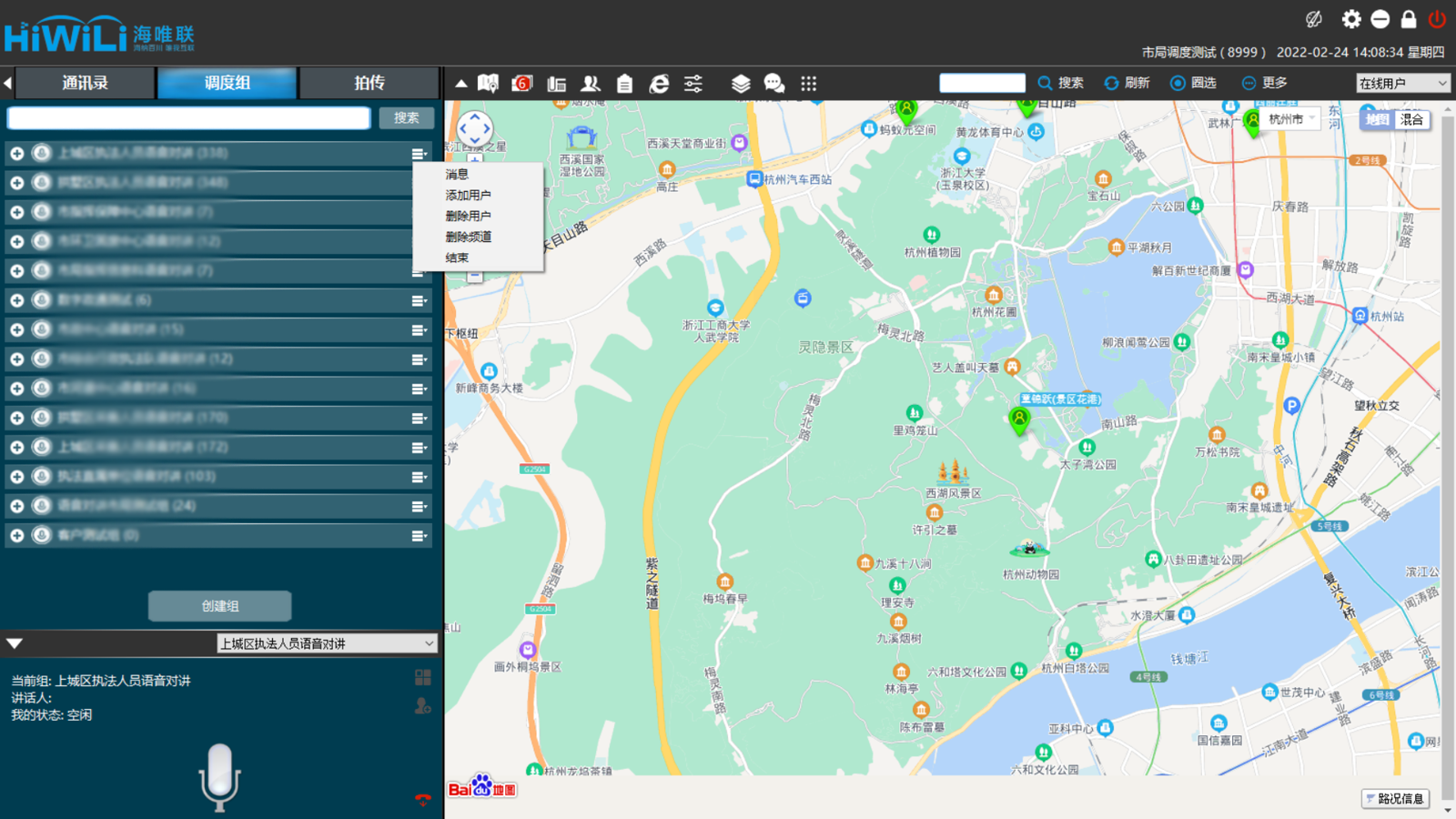This screenshot has width=1456, height=819.
Task: Click the red hang-up phone icon
Action: pos(423,799)
